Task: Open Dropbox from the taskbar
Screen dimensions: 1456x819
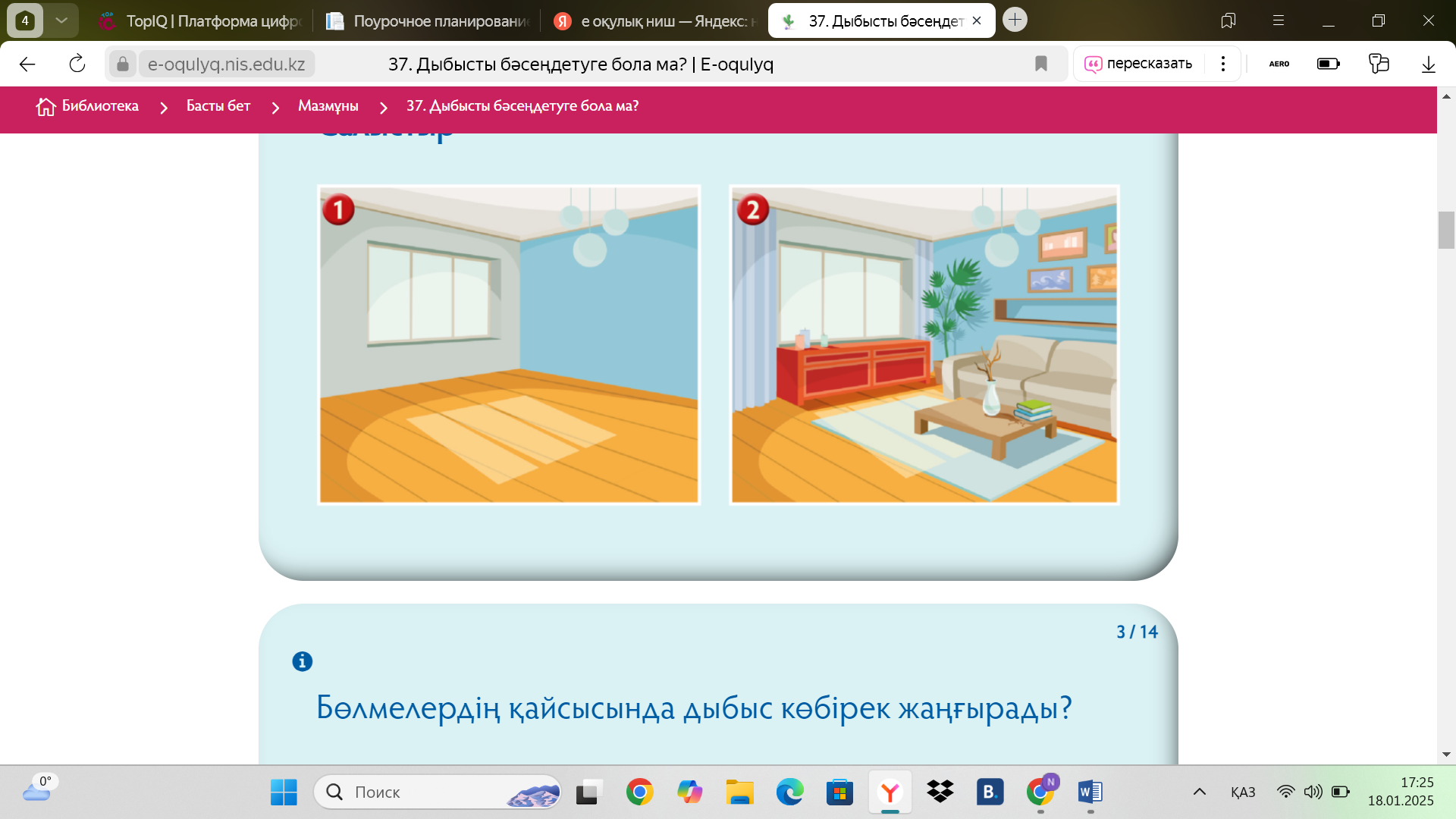Action: click(940, 792)
